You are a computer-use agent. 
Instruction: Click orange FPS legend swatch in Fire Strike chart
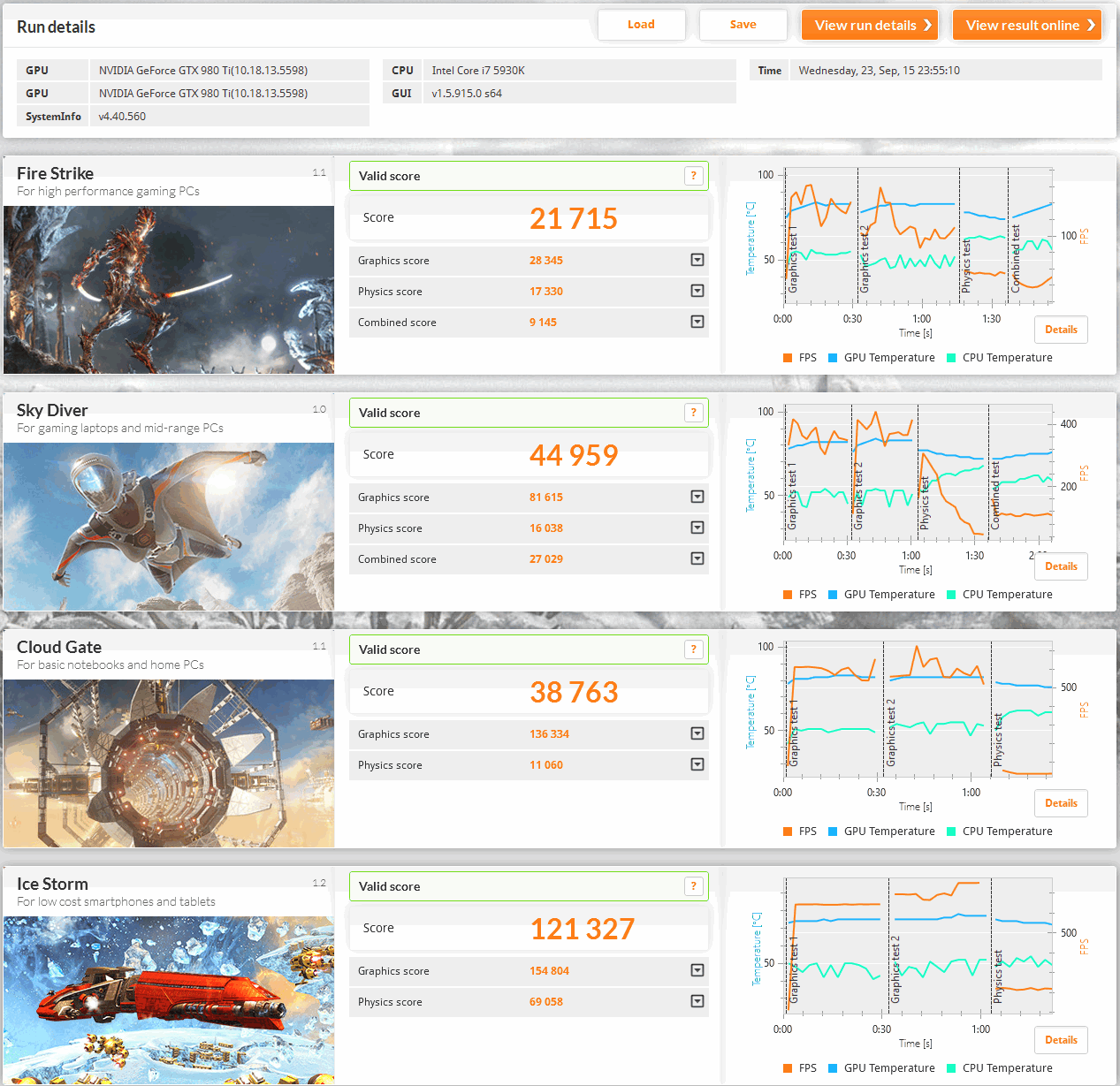coord(788,358)
